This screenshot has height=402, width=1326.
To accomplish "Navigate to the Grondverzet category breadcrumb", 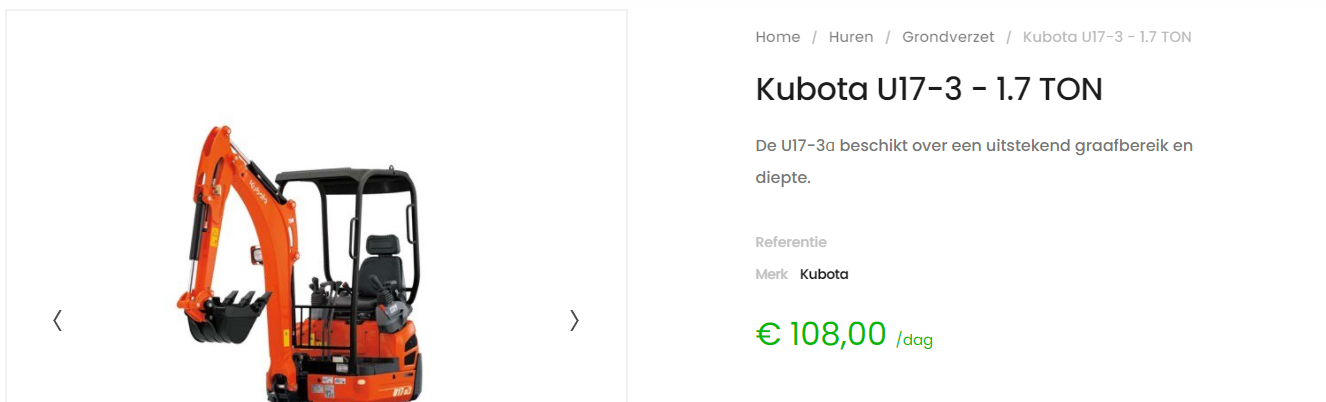I will (948, 37).
